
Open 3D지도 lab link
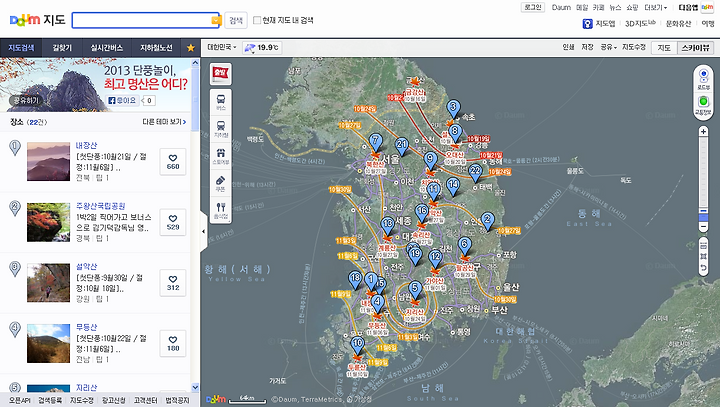(x=640, y=23)
